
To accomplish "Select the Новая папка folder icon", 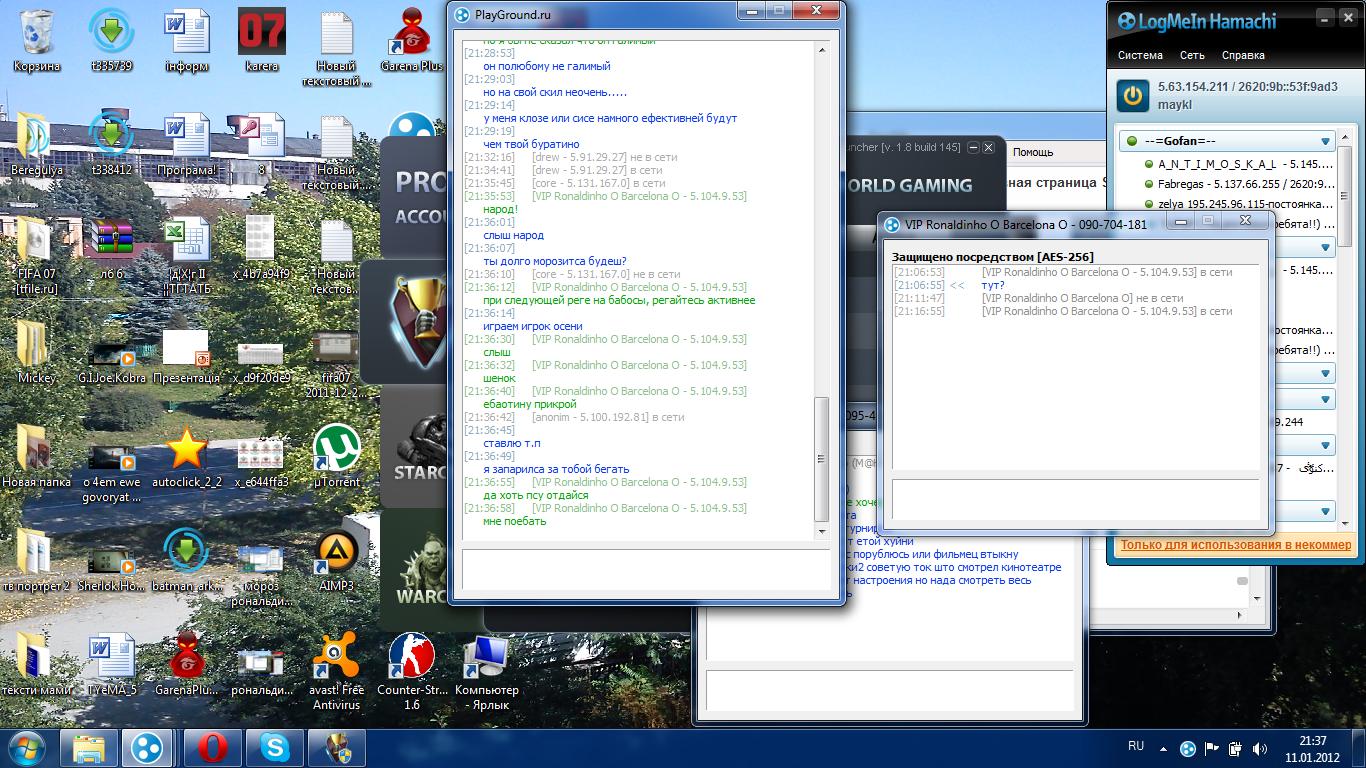I will pyautogui.click(x=37, y=457).
